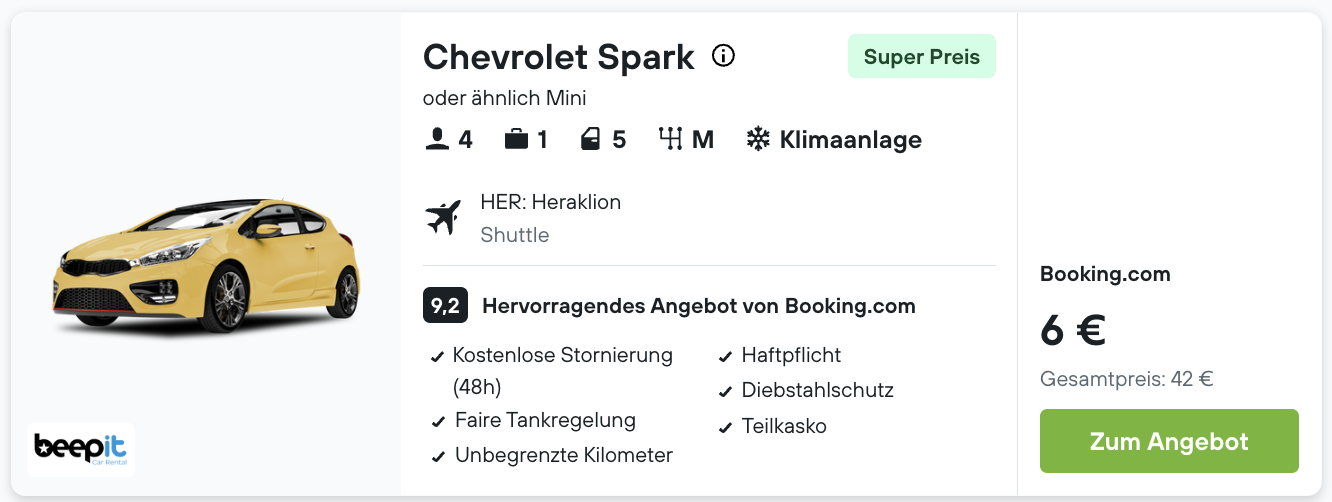Click Hervorragendes Angebot von Booking.com text
This screenshot has height=502, width=1332.
pos(699,306)
